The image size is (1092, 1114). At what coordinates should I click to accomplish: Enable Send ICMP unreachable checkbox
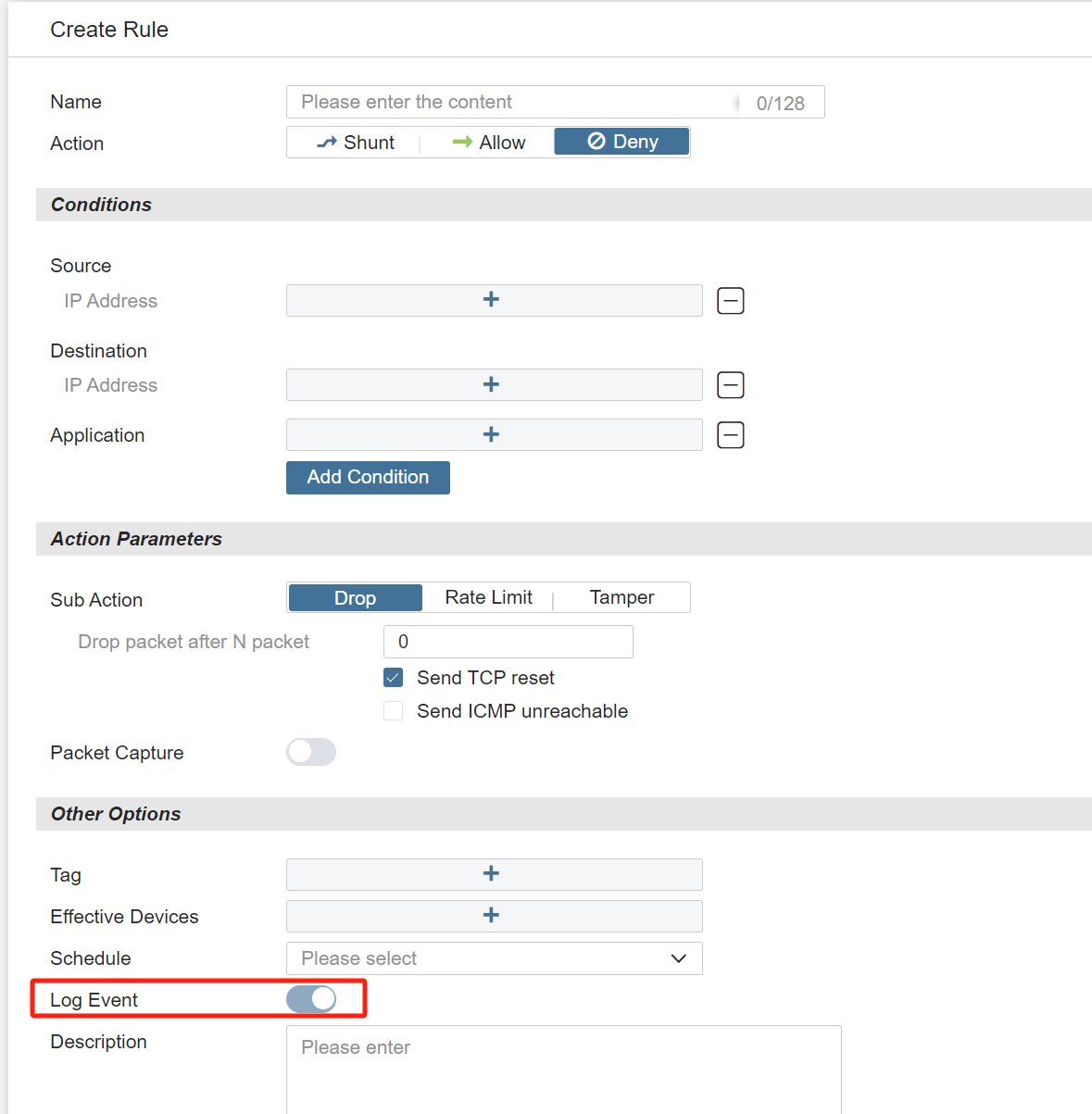coord(394,711)
